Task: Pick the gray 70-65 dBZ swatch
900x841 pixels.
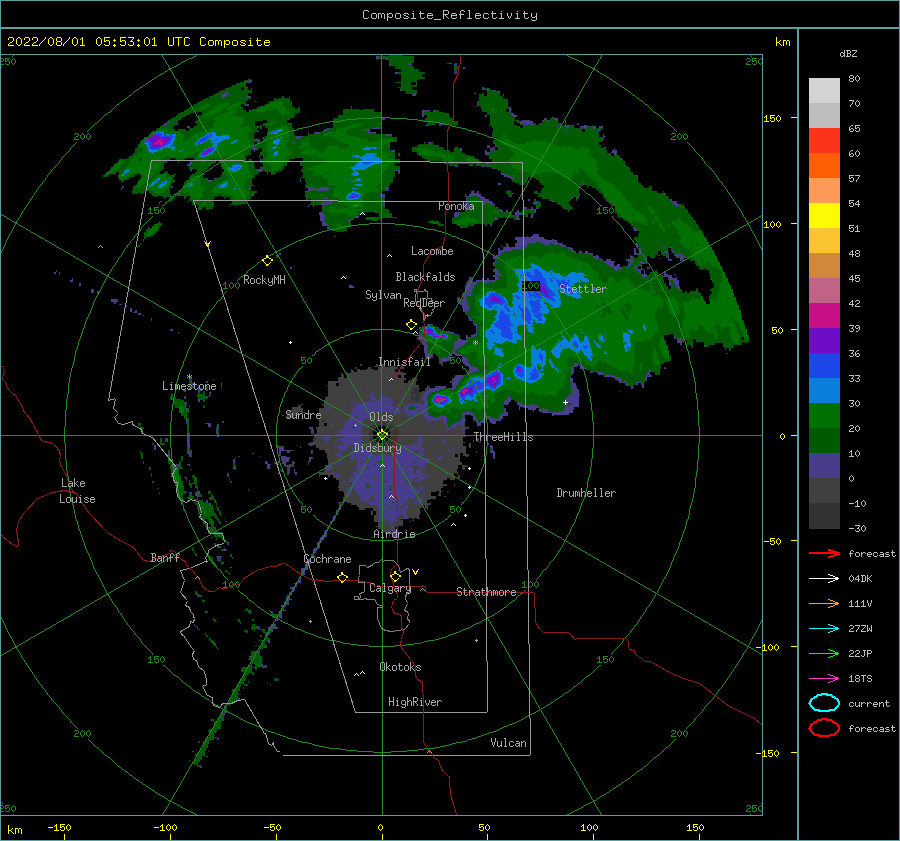Action: coord(824,115)
